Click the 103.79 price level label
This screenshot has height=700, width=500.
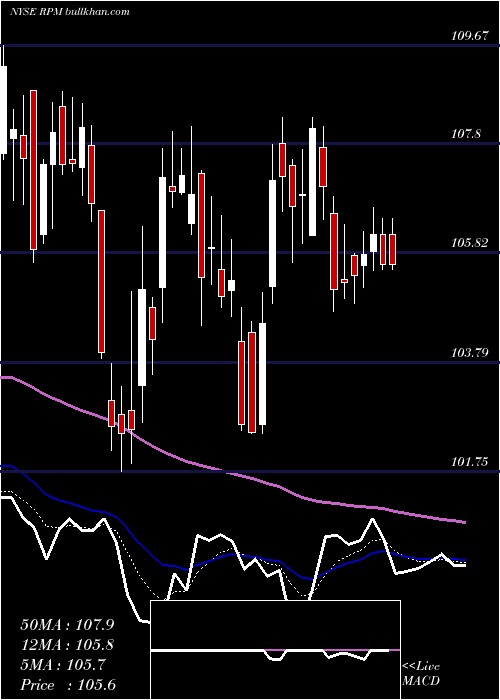(x=469, y=353)
